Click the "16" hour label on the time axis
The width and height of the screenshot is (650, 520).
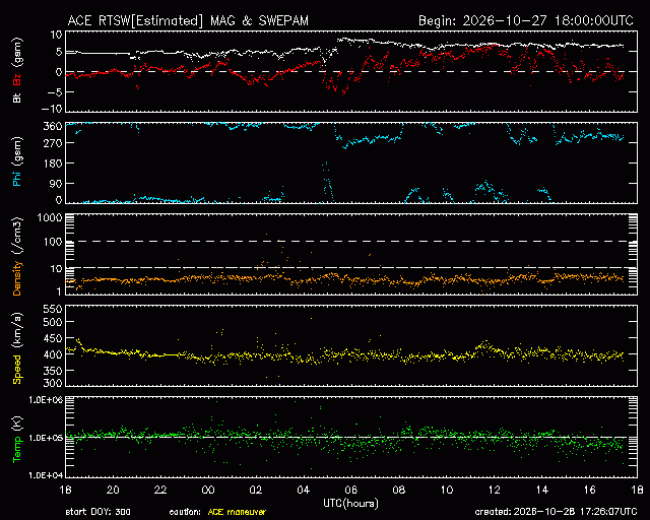[x=589, y=490]
